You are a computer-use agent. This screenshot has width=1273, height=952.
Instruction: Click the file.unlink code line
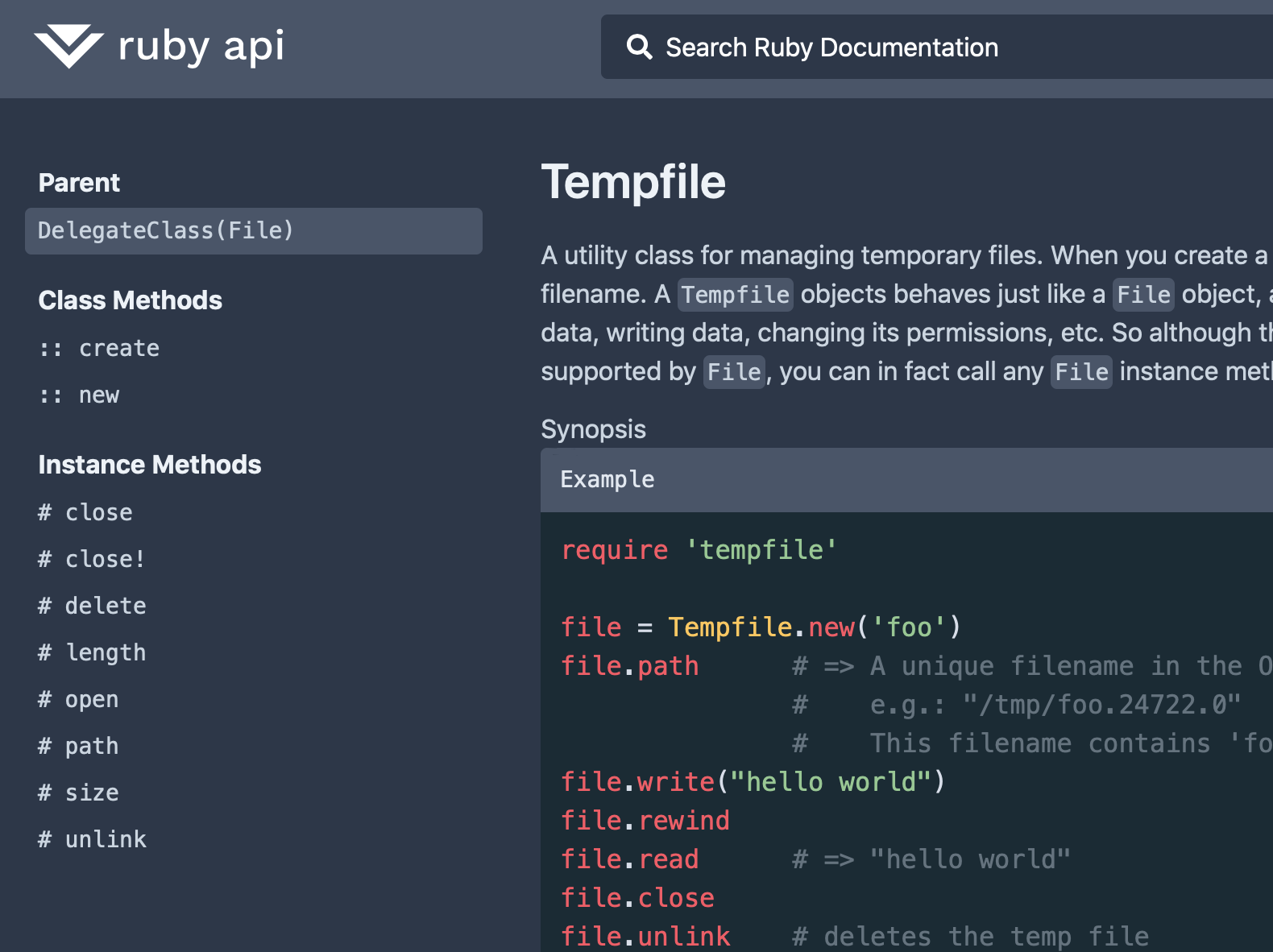point(645,937)
